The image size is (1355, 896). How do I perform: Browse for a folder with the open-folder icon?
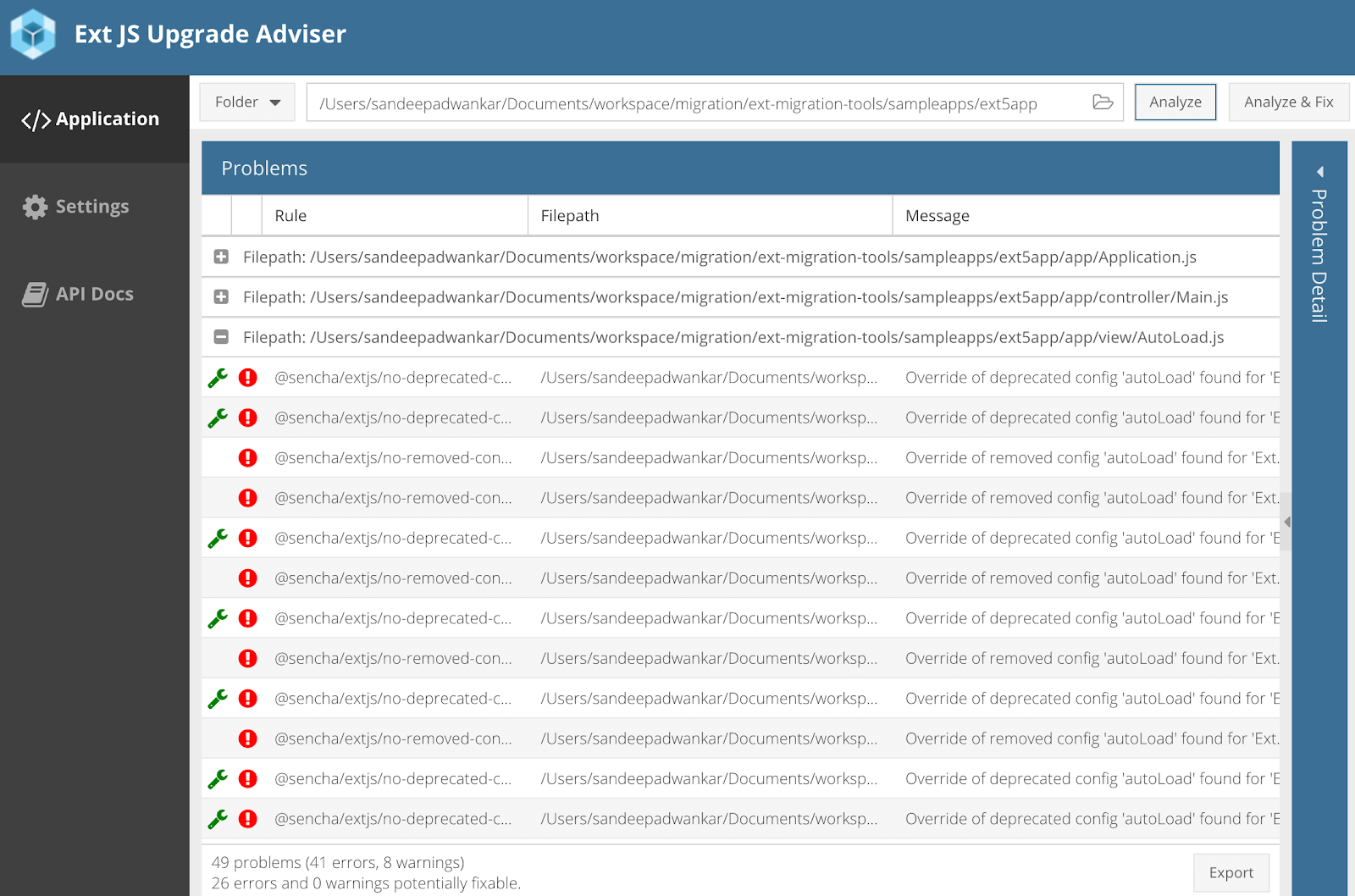coord(1103,102)
